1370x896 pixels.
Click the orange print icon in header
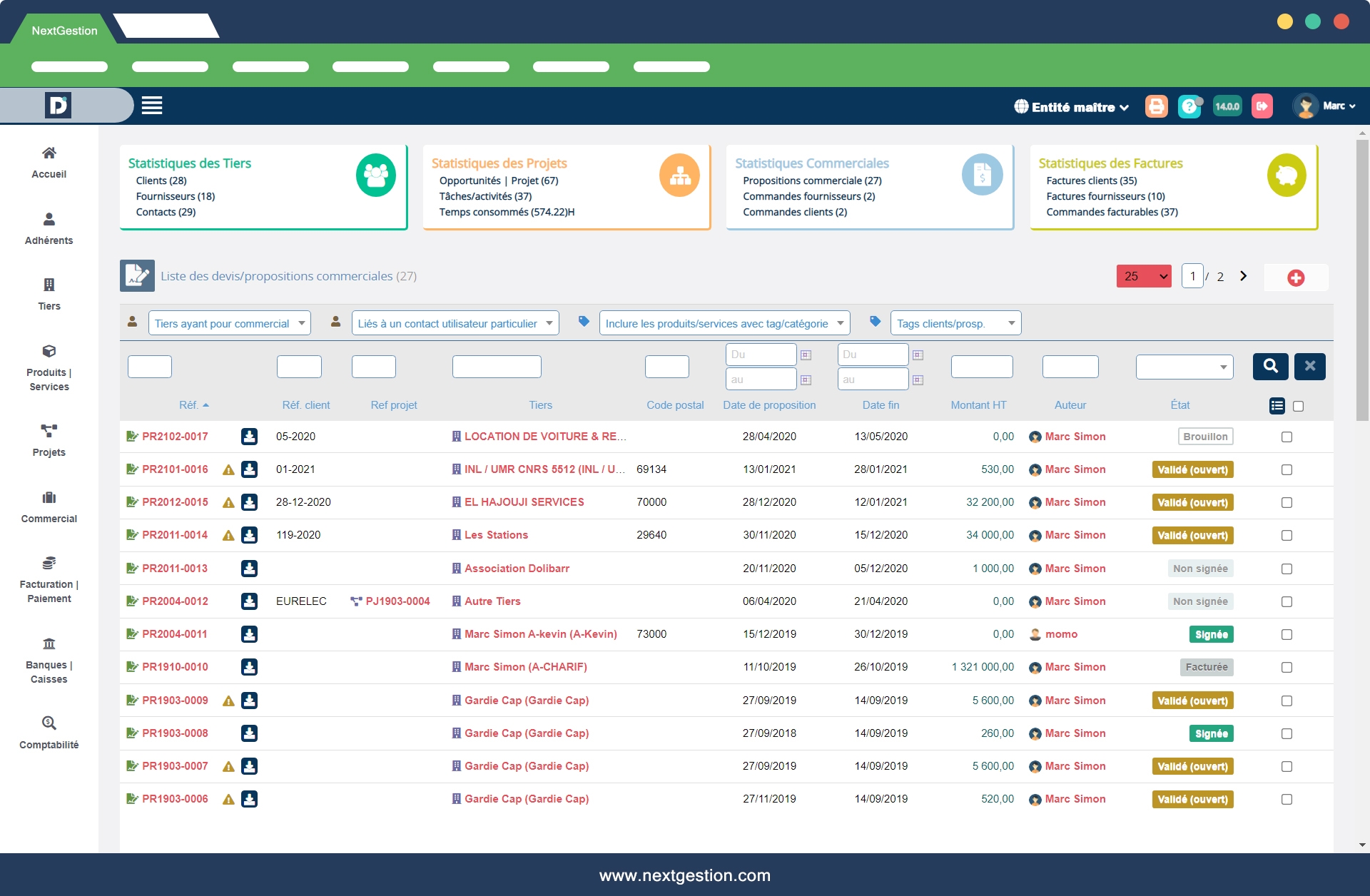click(1156, 106)
